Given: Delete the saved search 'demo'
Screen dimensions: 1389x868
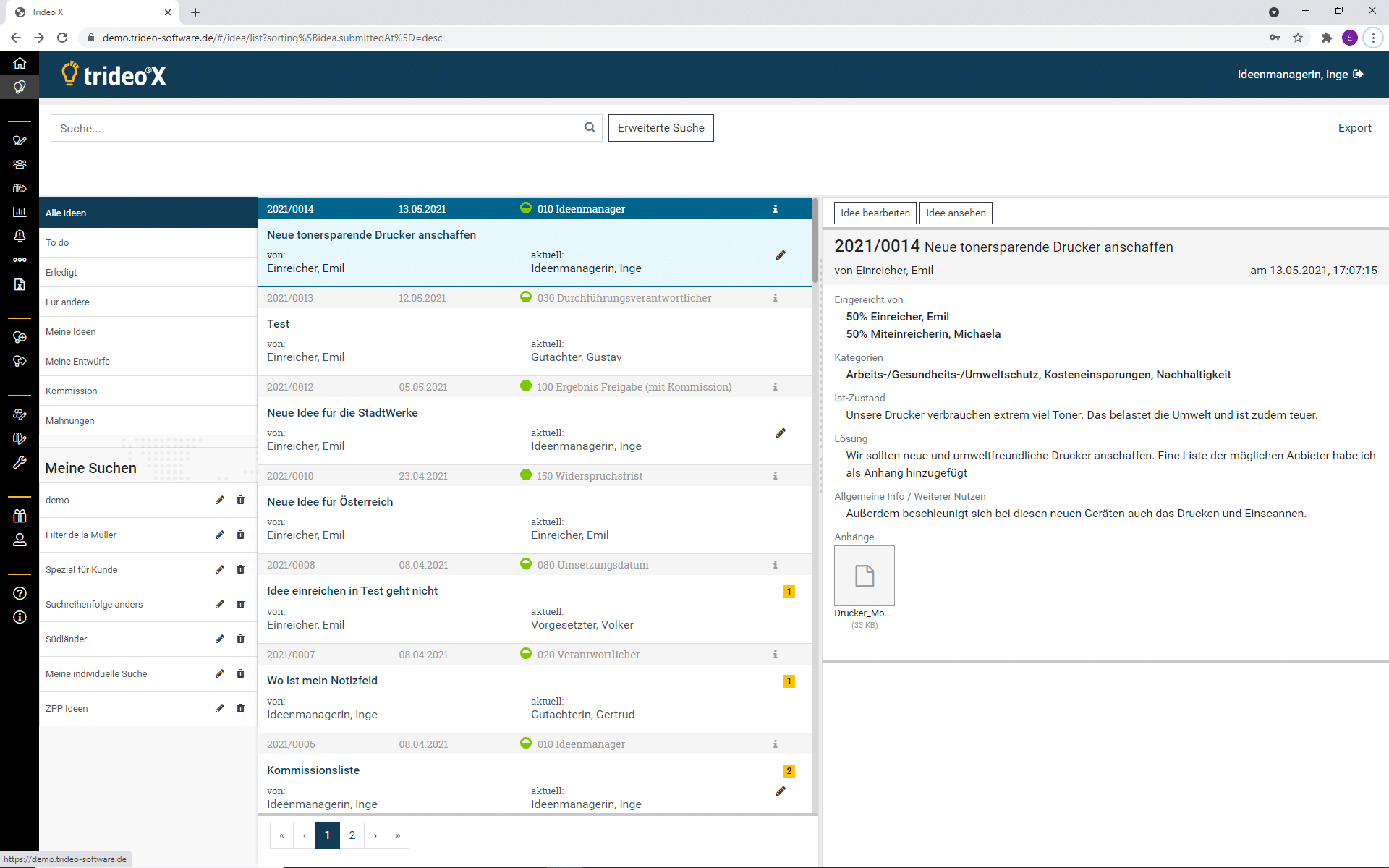Looking at the screenshot, I should click(x=241, y=500).
